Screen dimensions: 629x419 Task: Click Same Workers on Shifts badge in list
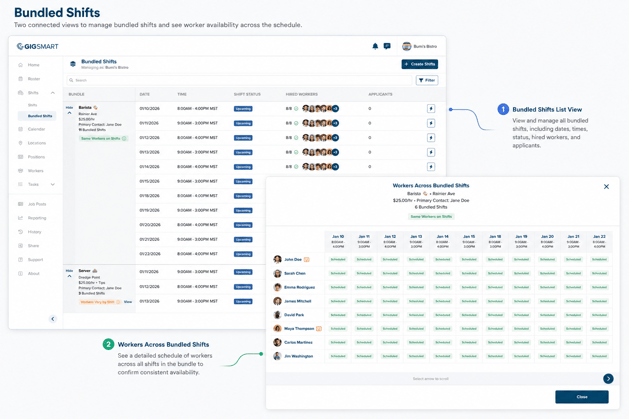103,138
